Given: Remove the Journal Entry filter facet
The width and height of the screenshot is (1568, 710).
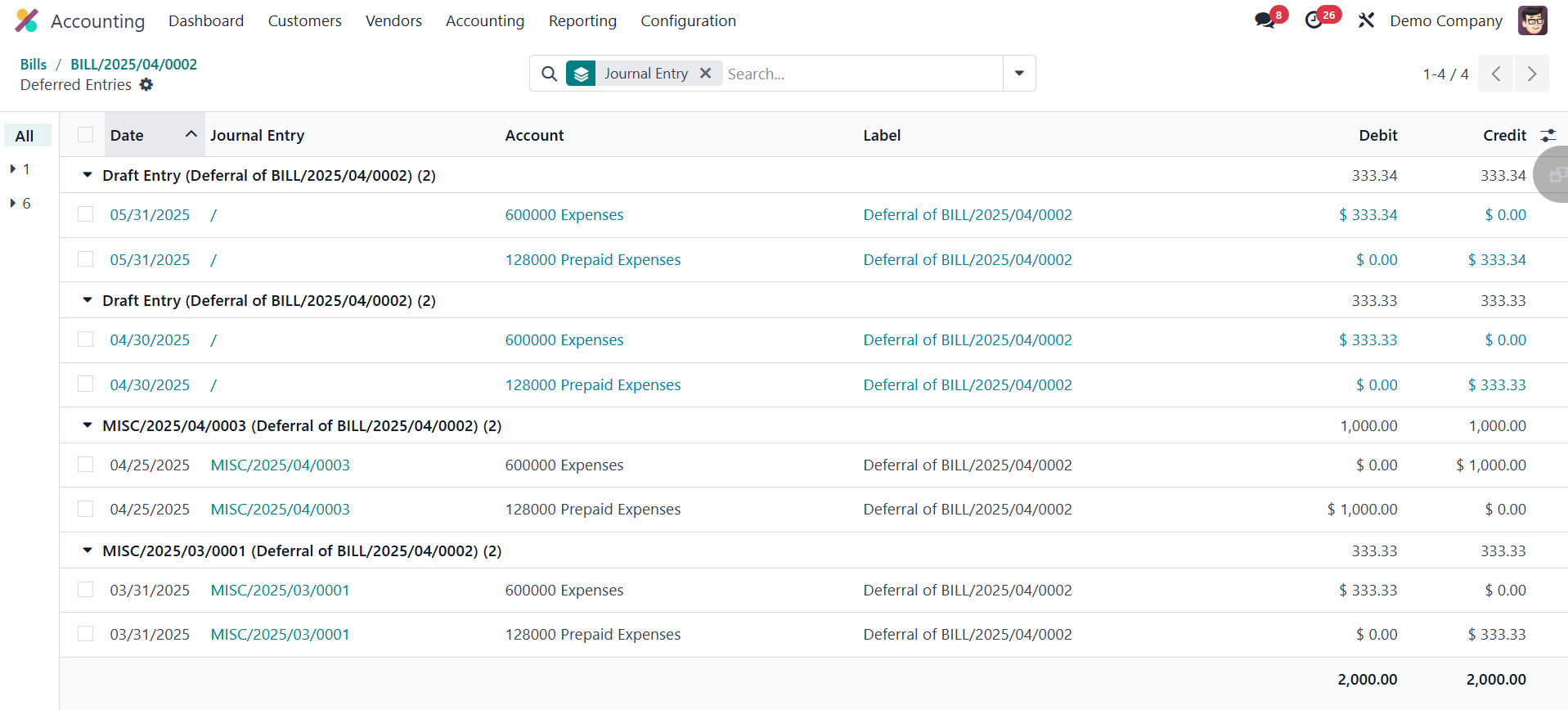Looking at the screenshot, I should coord(705,74).
